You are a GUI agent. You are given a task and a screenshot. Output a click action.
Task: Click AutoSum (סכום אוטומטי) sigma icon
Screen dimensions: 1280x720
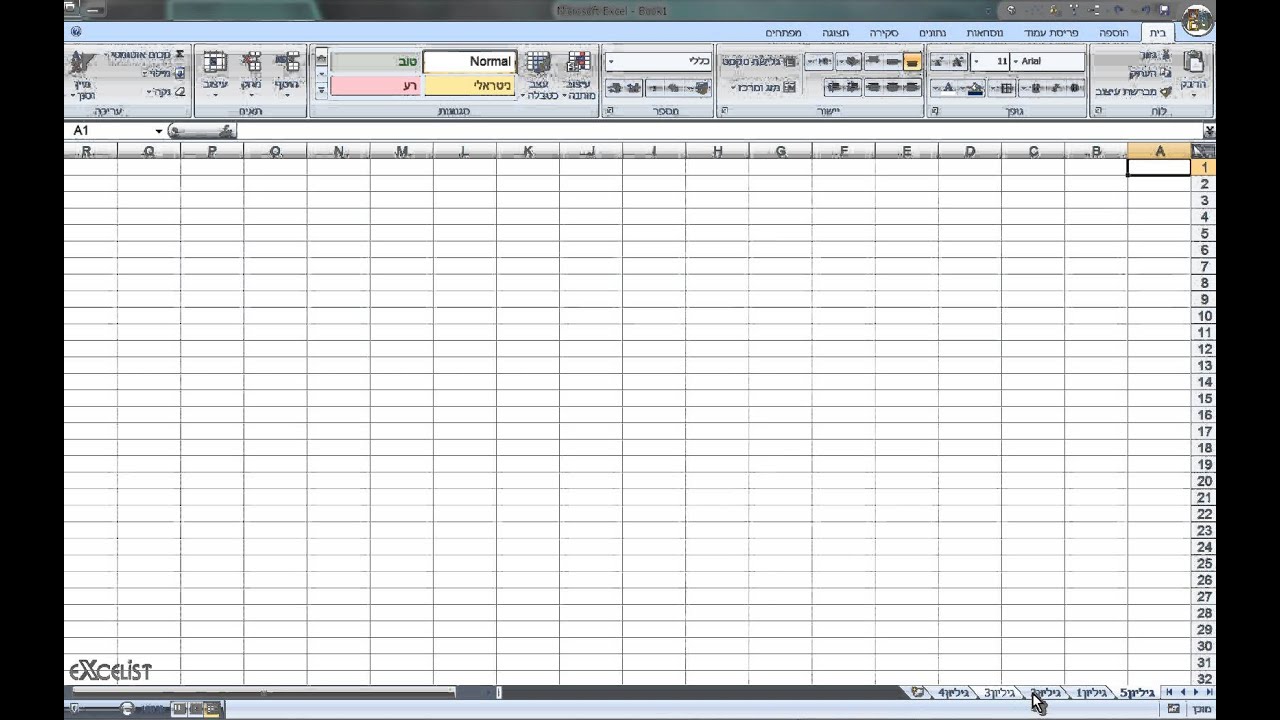click(179, 55)
